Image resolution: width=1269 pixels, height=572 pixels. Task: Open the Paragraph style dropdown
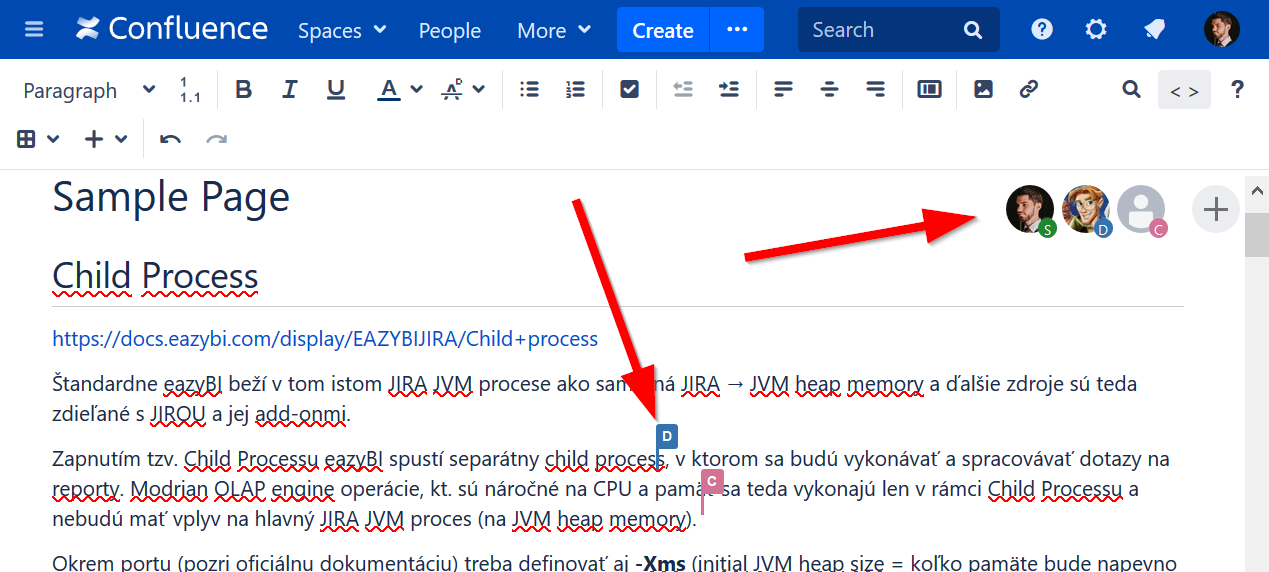coord(90,90)
